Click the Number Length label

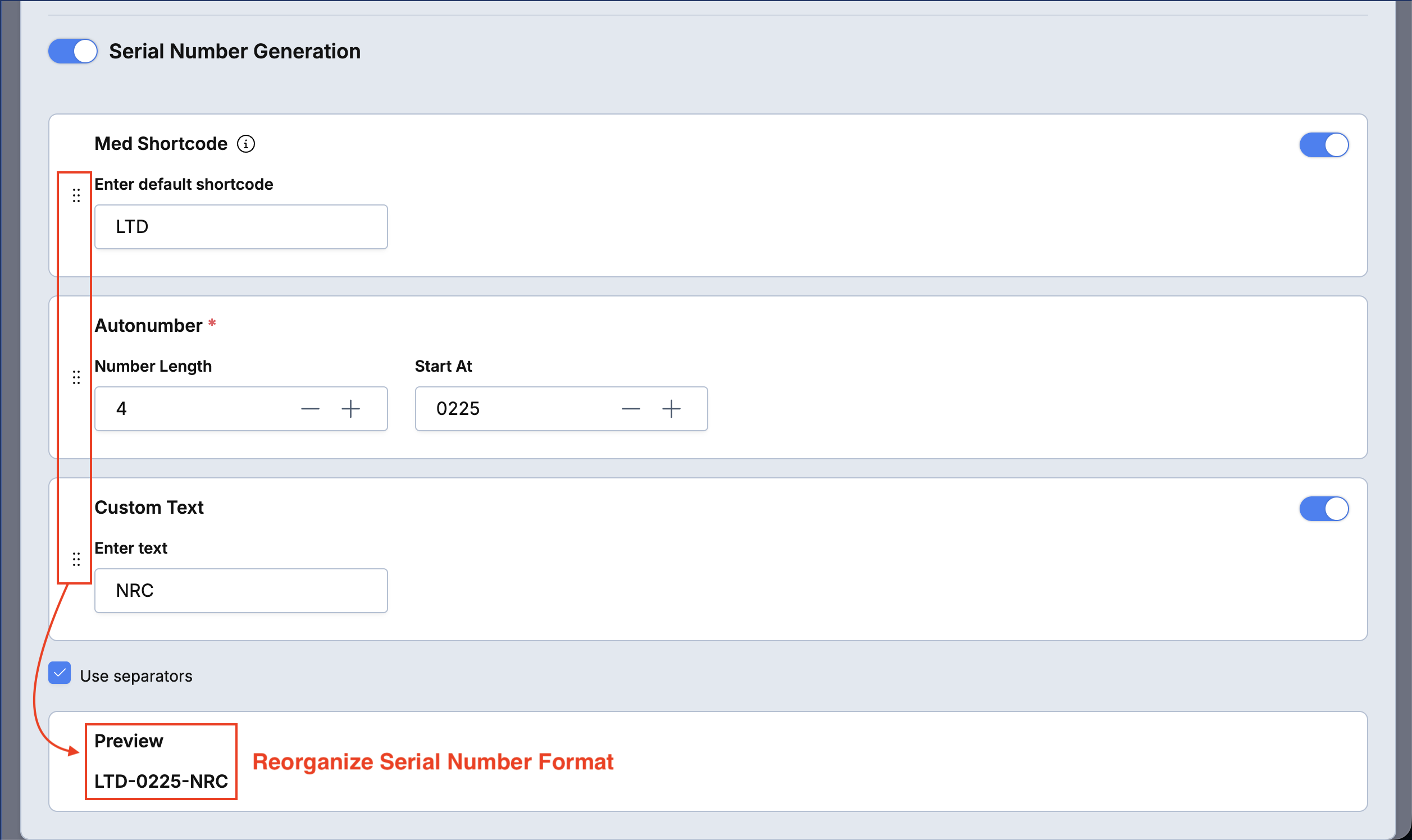point(153,366)
